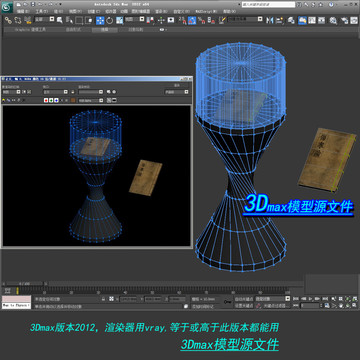Click the Mirror tool icon
The image size is (360, 360).
tap(269, 20)
